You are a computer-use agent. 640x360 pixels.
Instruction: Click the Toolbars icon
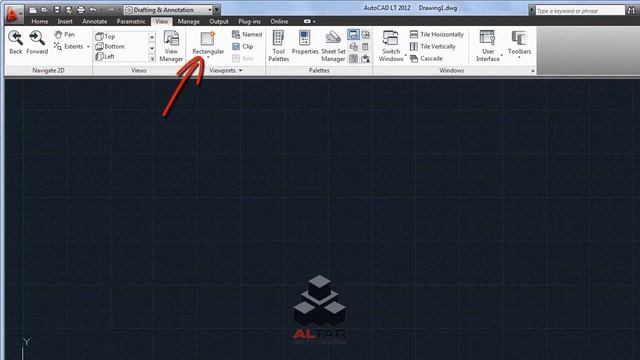point(519,39)
